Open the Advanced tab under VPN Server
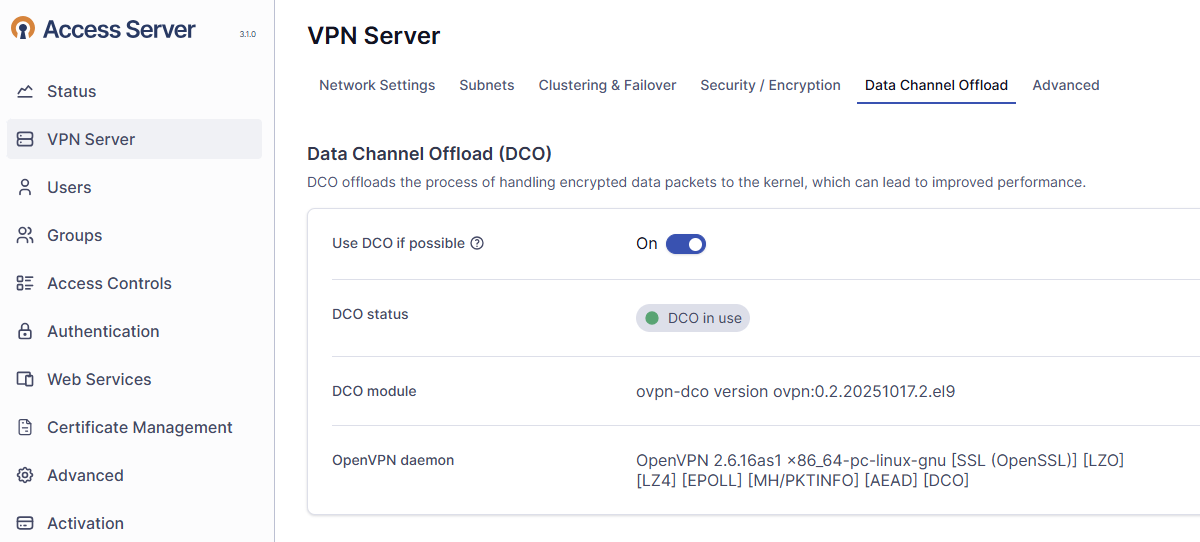1200x542 pixels. point(1066,85)
